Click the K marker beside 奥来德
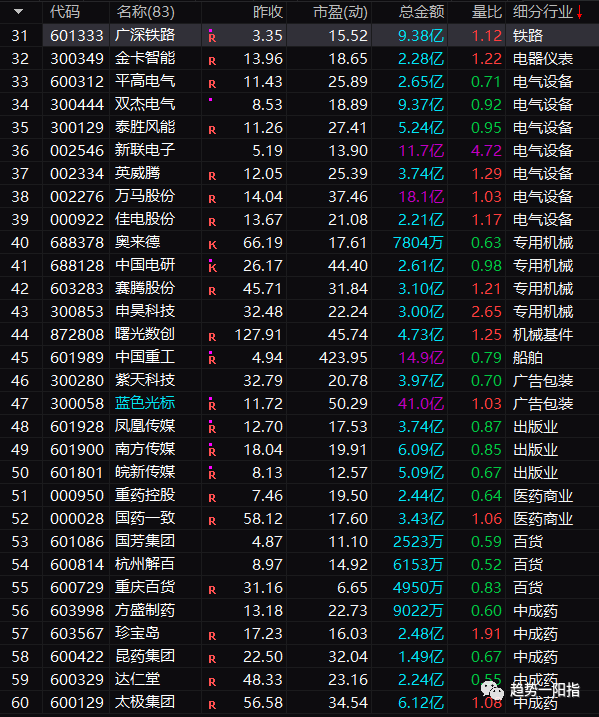The height and width of the screenshot is (717, 599). coord(212,245)
